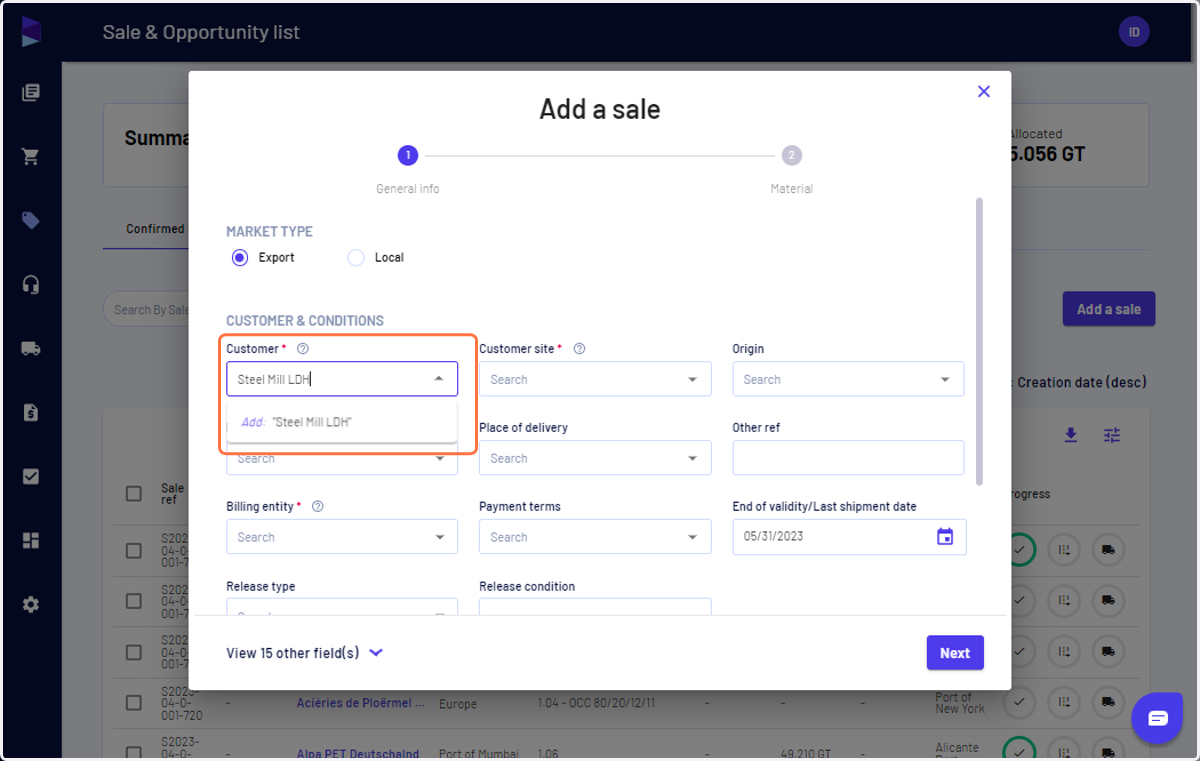Click truck icon in first table row

(1108, 550)
